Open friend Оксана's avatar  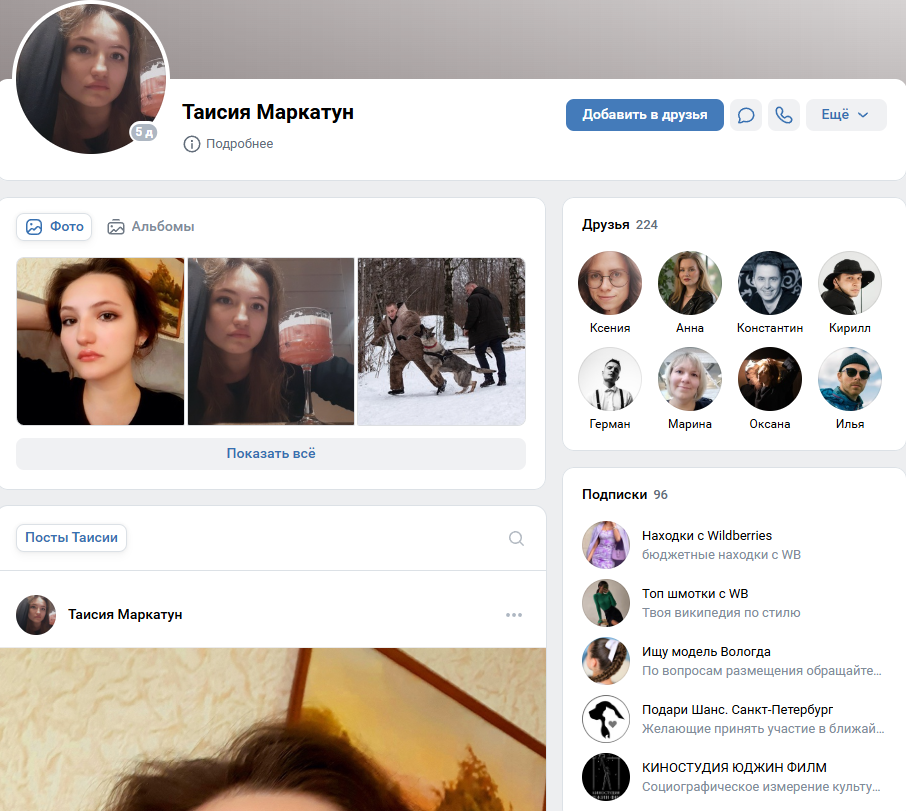[x=770, y=379]
